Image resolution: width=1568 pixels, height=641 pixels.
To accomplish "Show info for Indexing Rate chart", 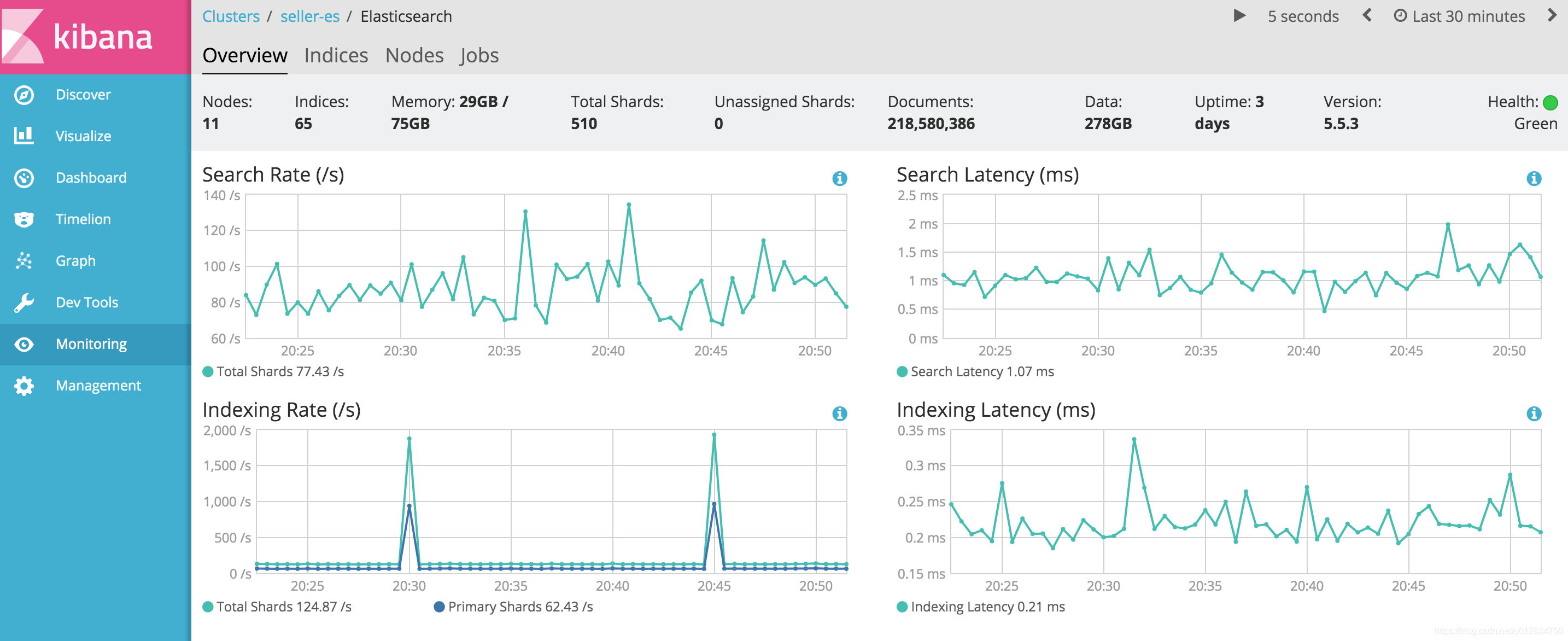I will tap(839, 413).
